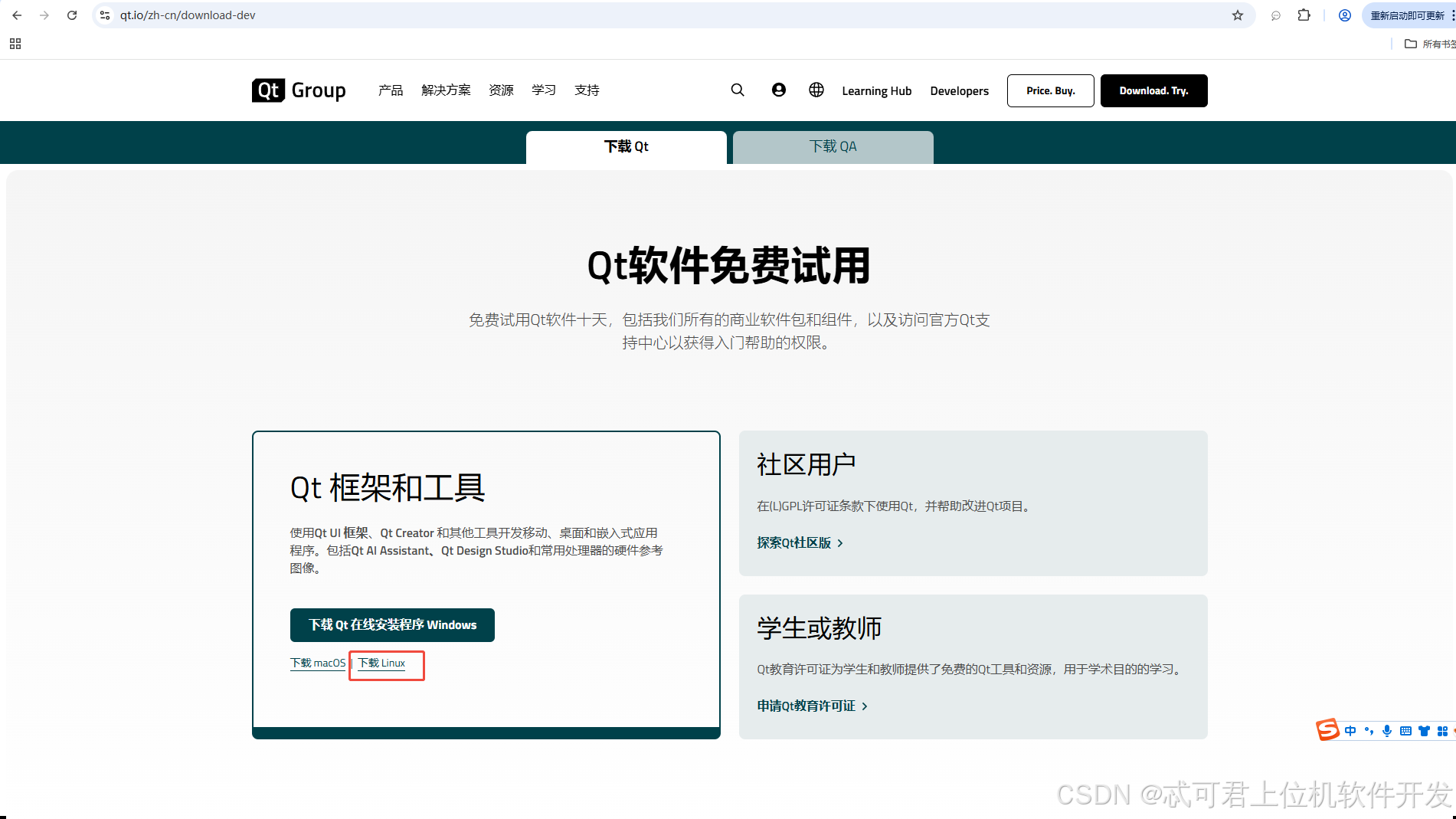Switch to the 下载 QA tab
The width and height of the screenshot is (1456, 819).
(833, 147)
